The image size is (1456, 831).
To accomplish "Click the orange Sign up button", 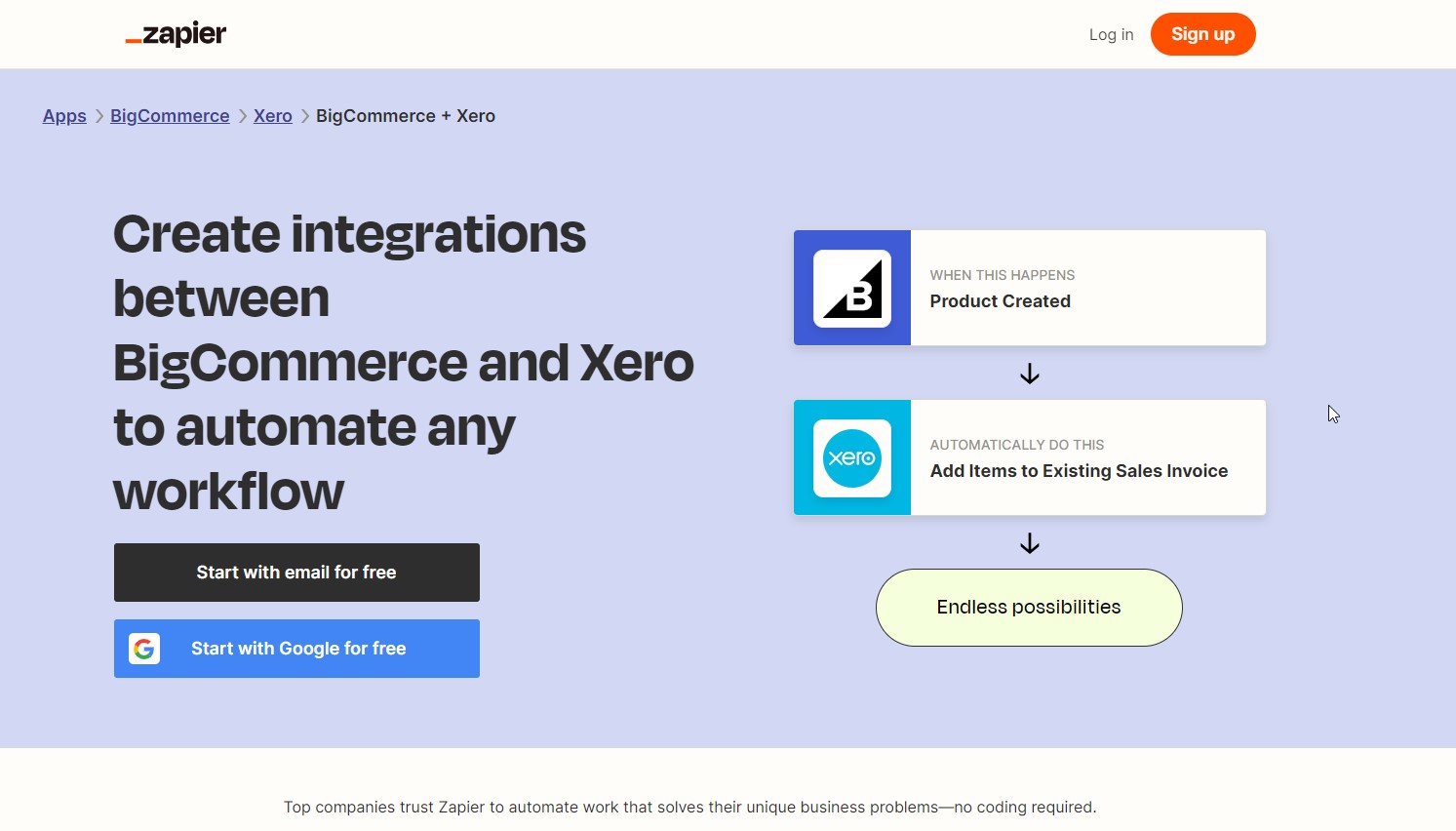I will click(x=1202, y=34).
